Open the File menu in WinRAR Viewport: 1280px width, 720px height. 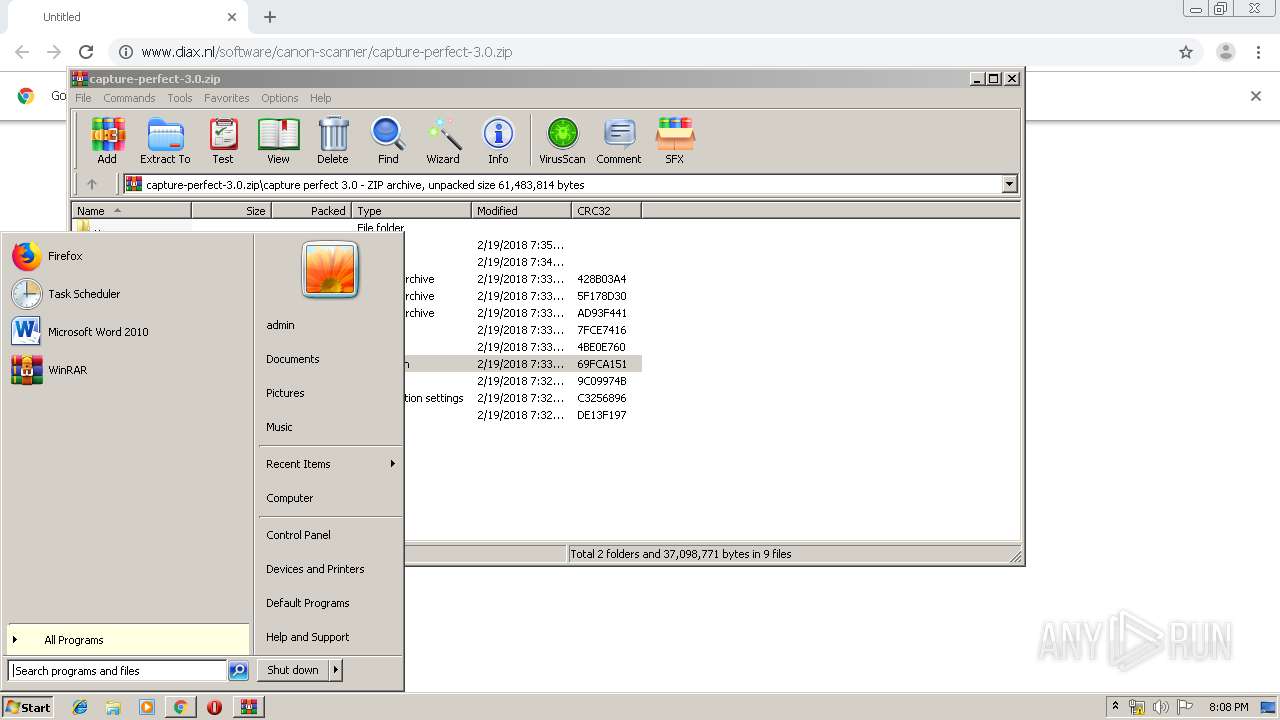pyautogui.click(x=83, y=98)
